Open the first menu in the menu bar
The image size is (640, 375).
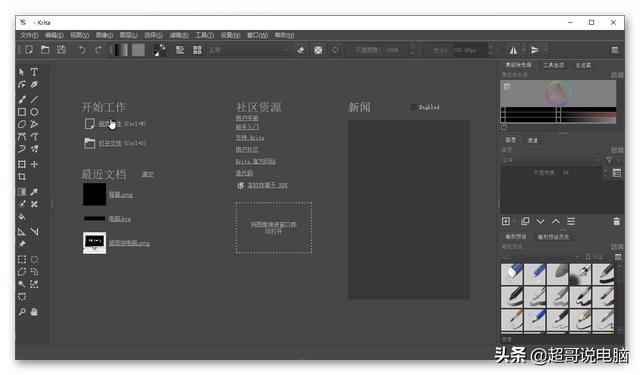(x=29, y=36)
